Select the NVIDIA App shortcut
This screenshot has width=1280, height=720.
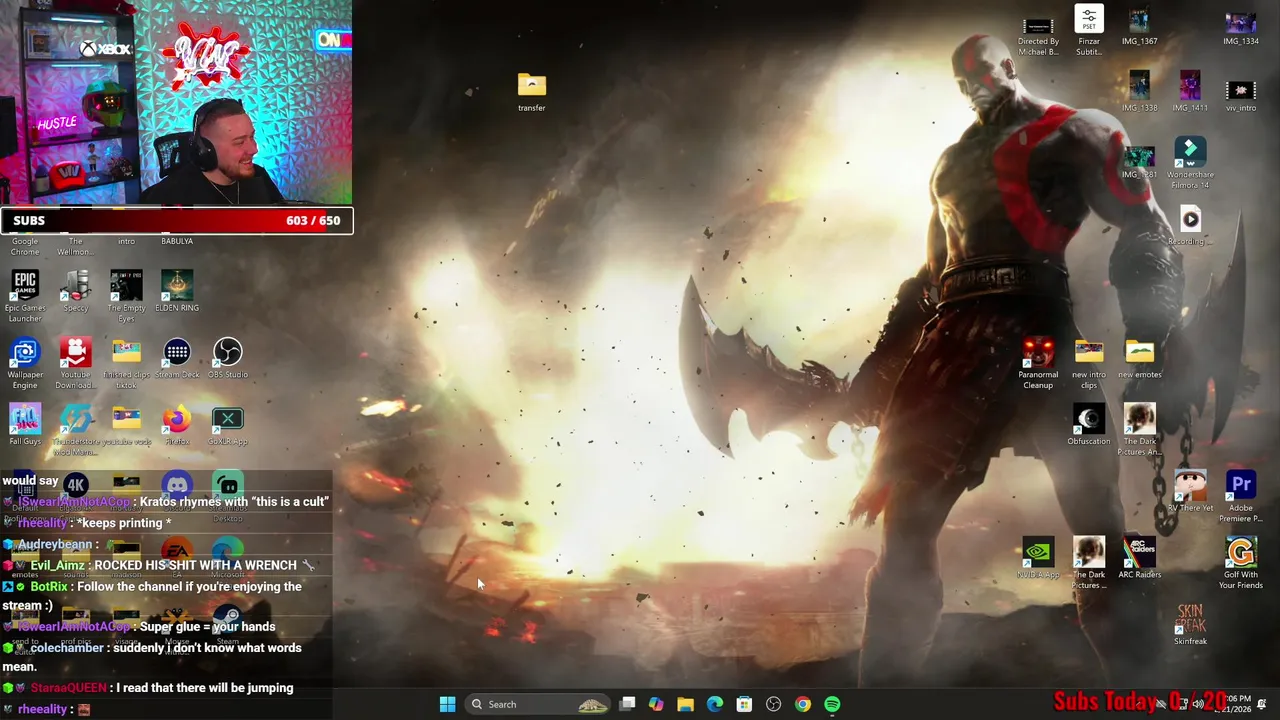click(1038, 558)
